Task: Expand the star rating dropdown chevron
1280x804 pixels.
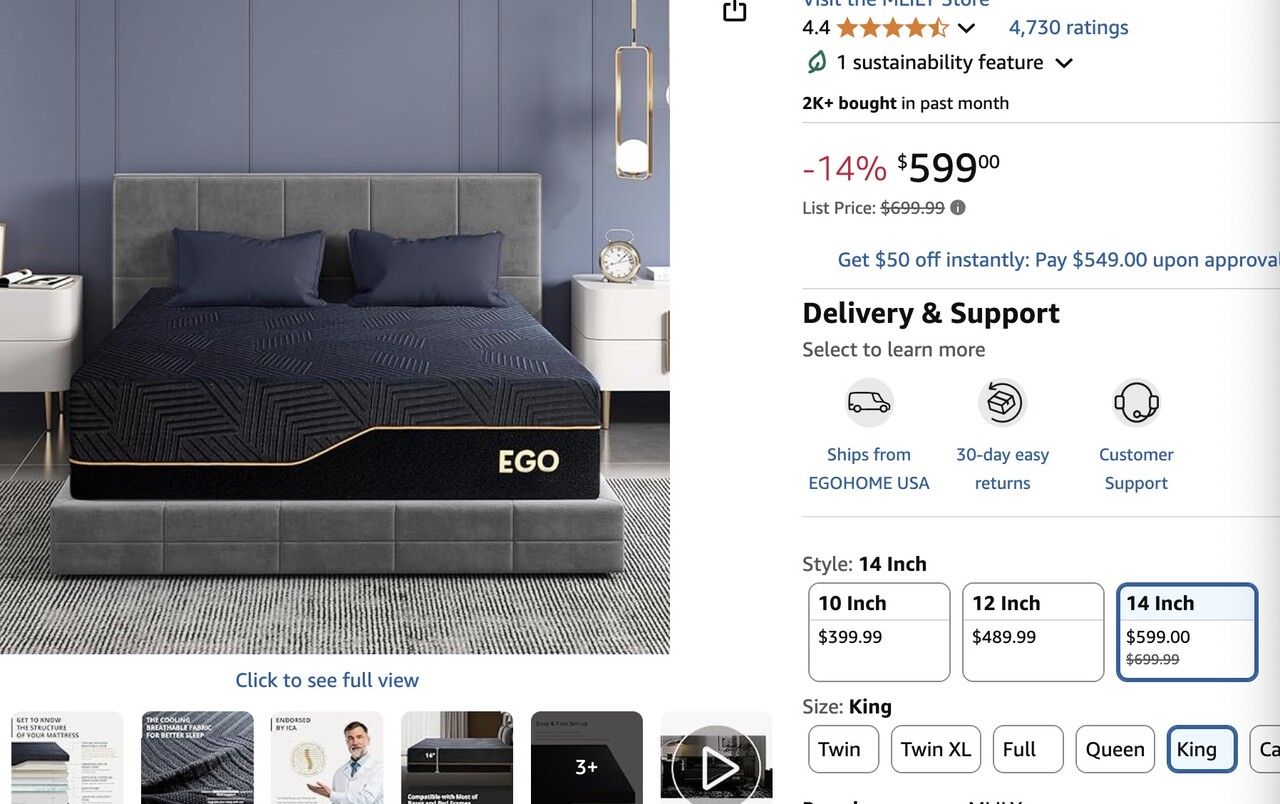Action: [966, 28]
